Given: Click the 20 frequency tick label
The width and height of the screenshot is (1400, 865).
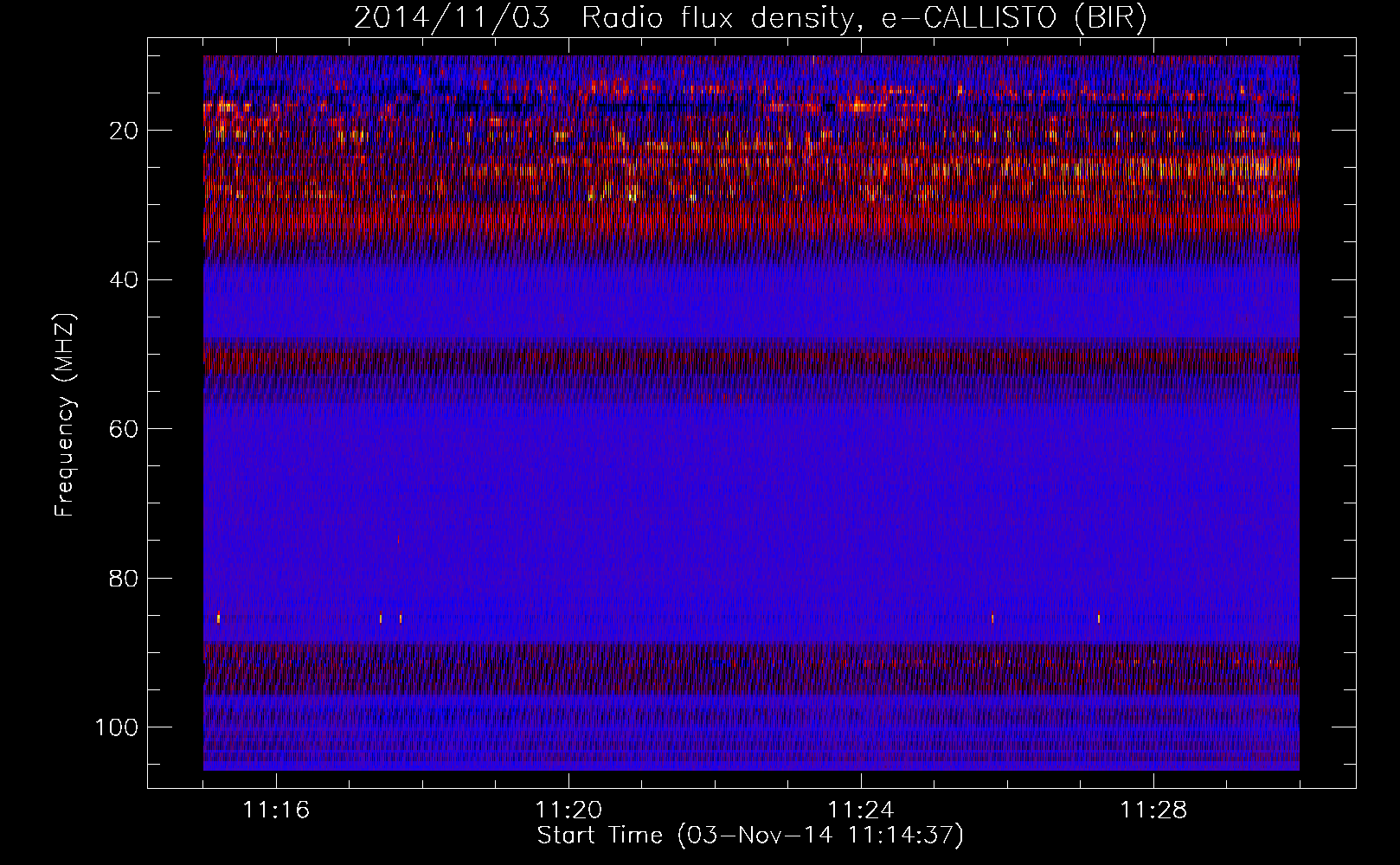Looking at the screenshot, I should 124,131.
